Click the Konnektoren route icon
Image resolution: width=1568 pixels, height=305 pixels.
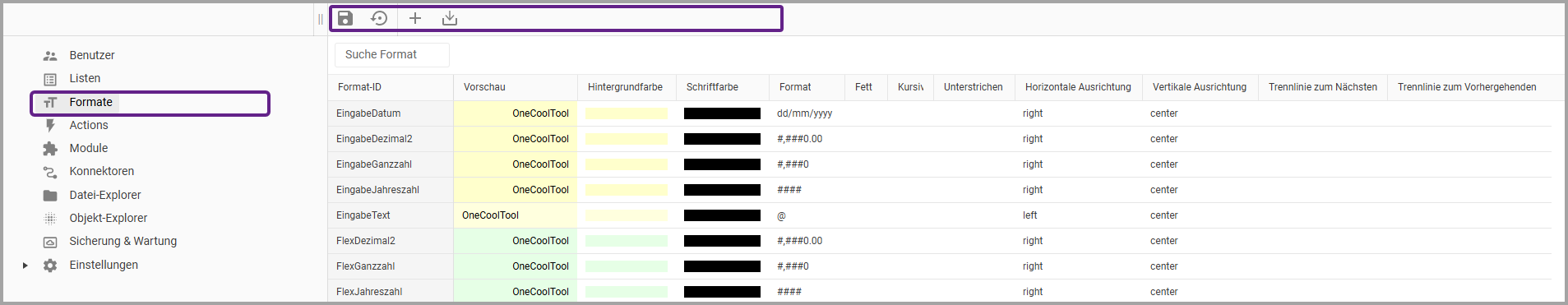point(50,172)
